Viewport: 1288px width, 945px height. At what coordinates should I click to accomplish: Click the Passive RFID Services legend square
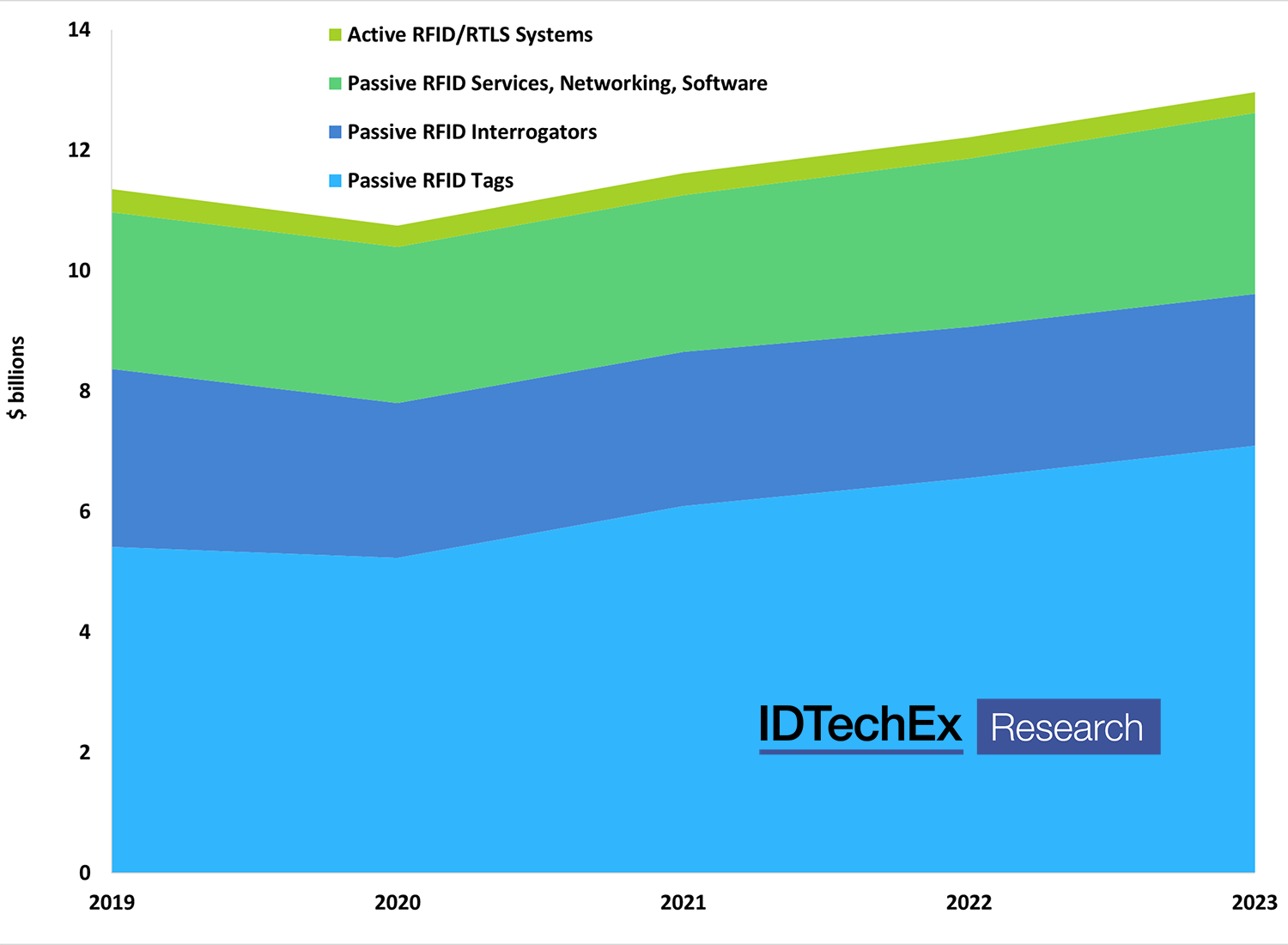coord(335,83)
